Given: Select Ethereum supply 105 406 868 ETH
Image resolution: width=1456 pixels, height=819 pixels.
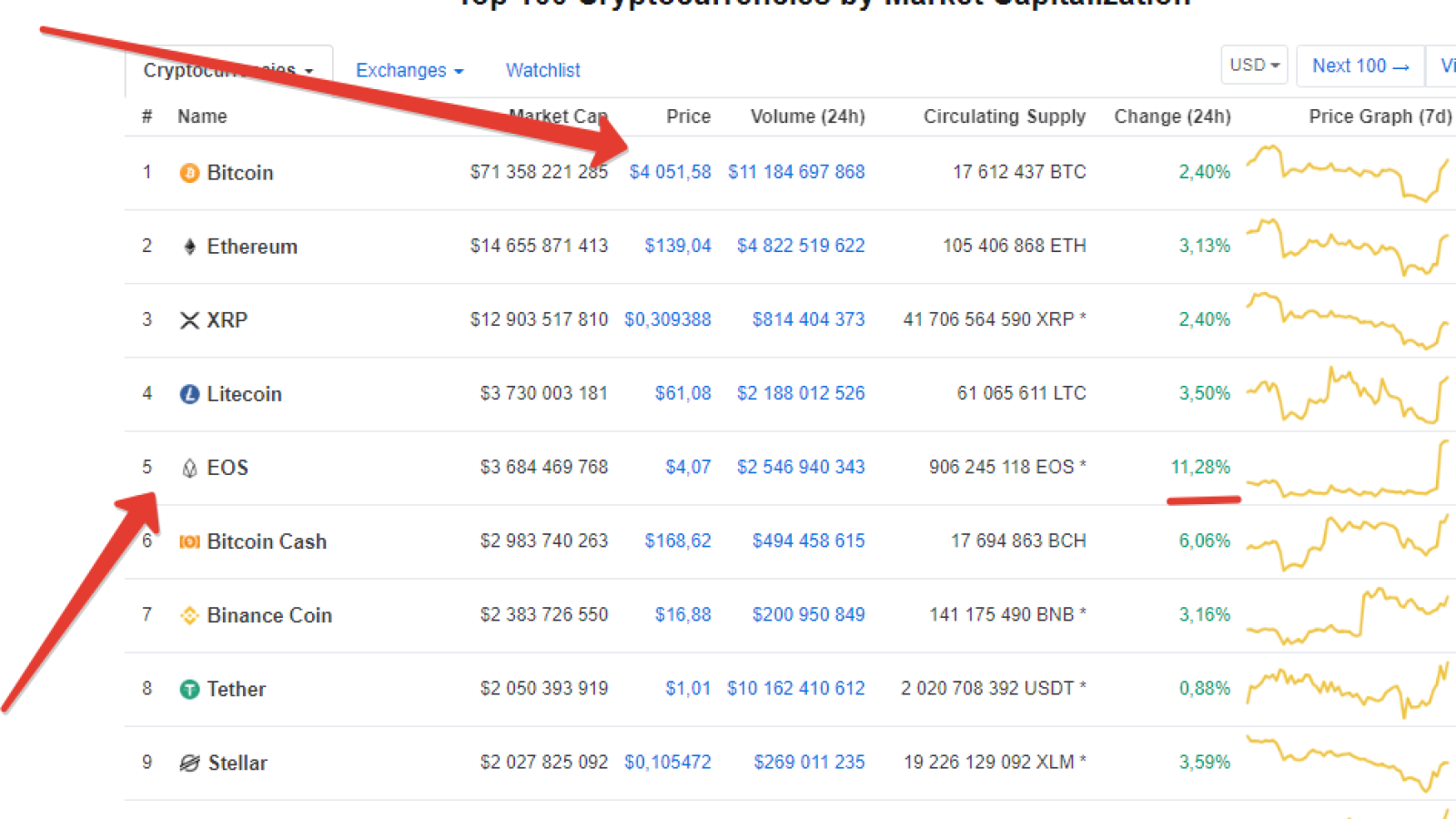Looking at the screenshot, I should 1015,246.
